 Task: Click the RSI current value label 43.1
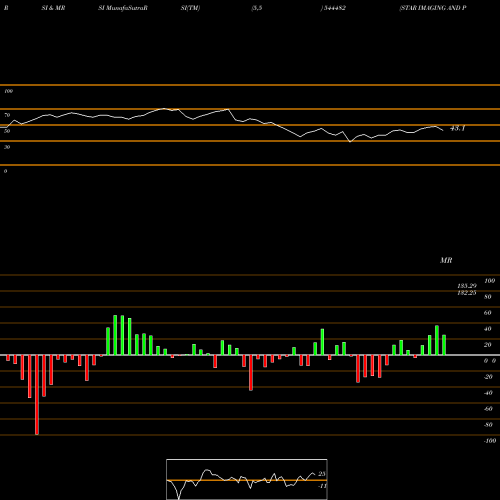pyautogui.click(x=457, y=128)
